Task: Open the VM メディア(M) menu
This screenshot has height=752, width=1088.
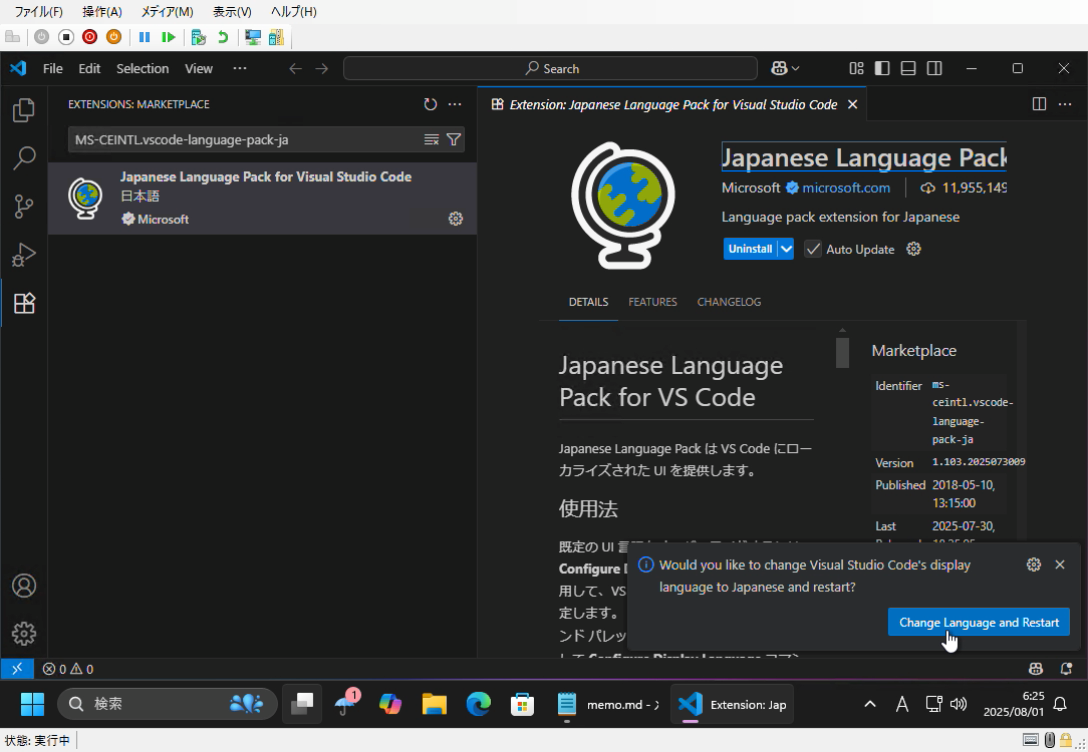Action: click(x=167, y=12)
